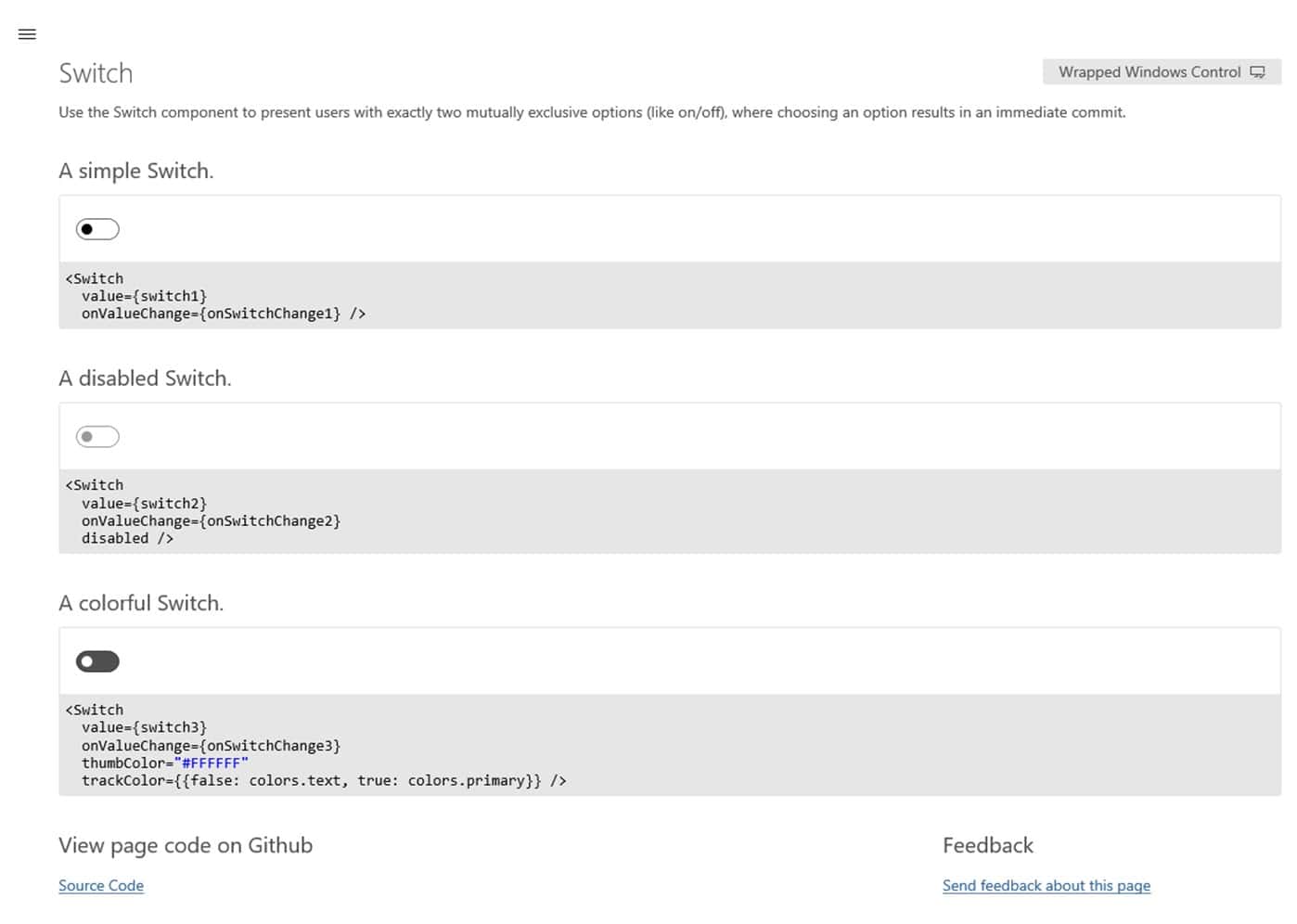This screenshot has height=924, width=1297.
Task: Click the 'disabled />' code line
Action: click(x=127, y=538)
